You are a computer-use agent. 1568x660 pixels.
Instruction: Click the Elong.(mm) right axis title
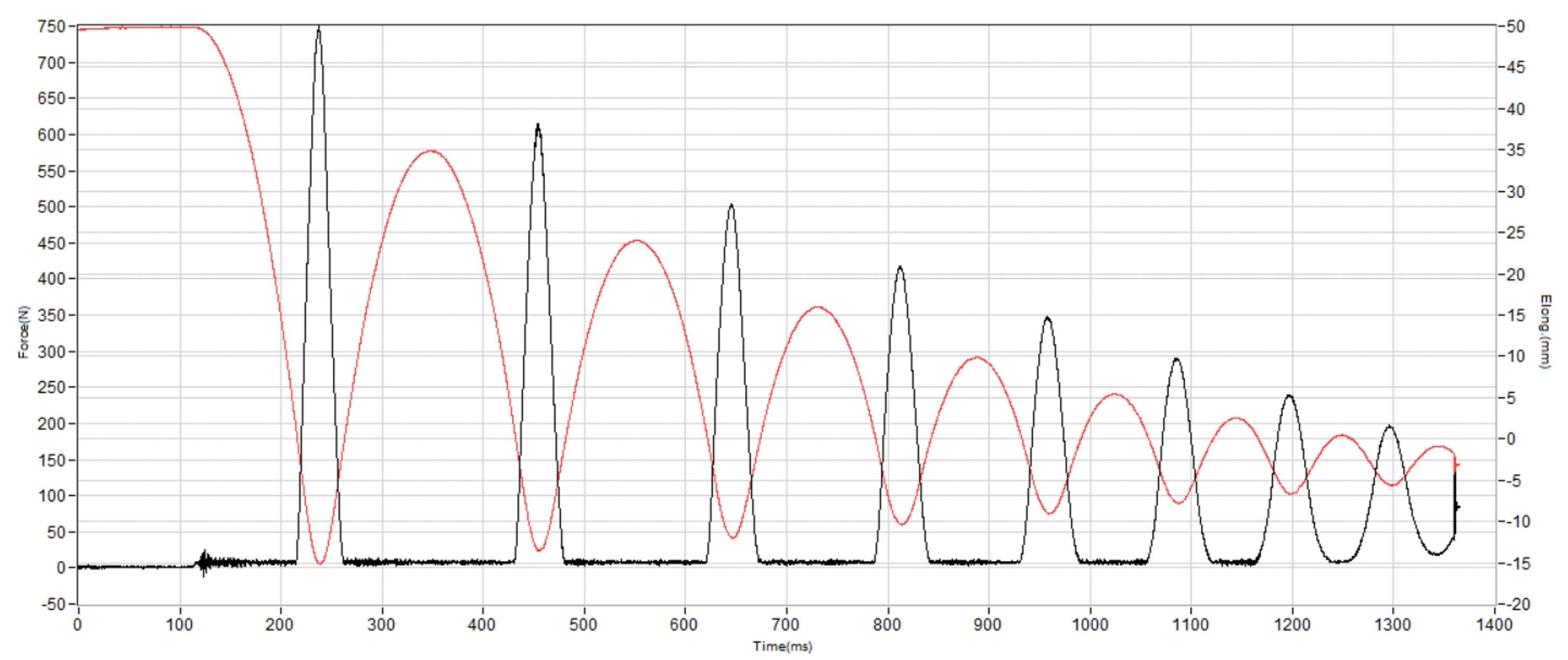pyautogui.click(x=1544, y=332)
